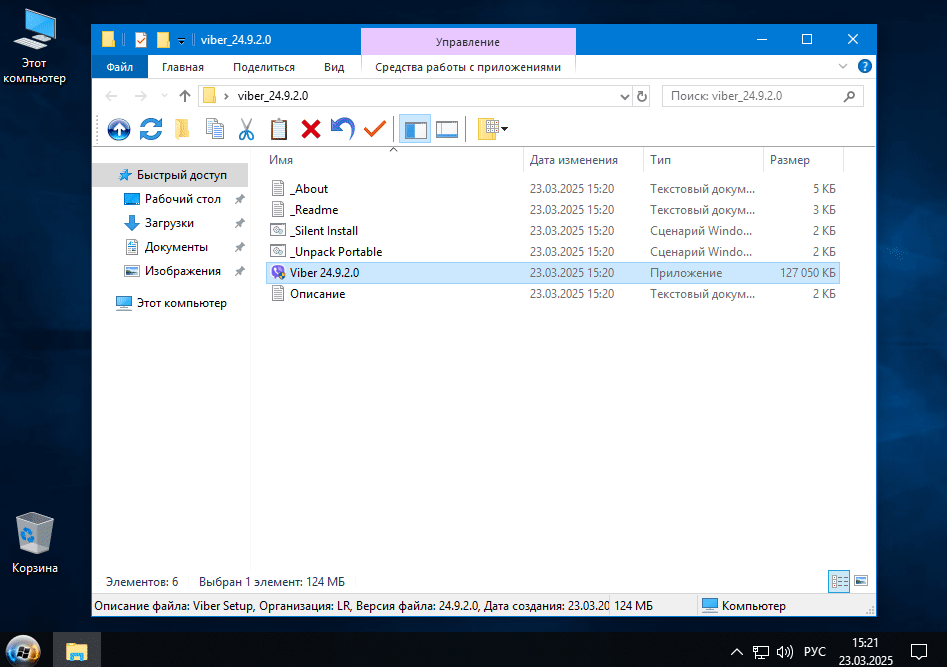Click the blue Undo arrow icon
The image size is (947, 667).
(343, 128)
